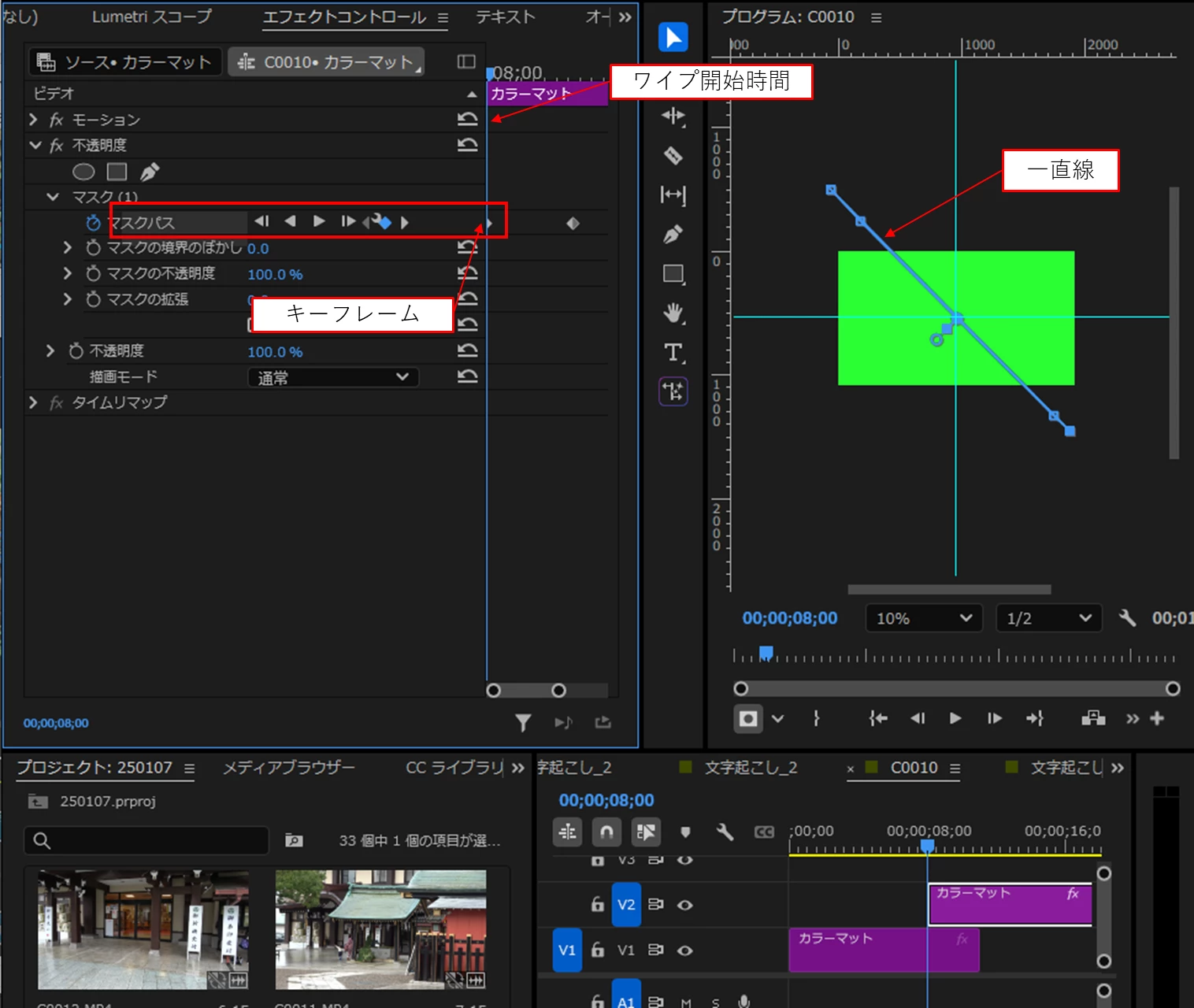Screen dimensions: 1194x1008
Task: Add marker in timeline panel
Action: click(x=685, y=832)
